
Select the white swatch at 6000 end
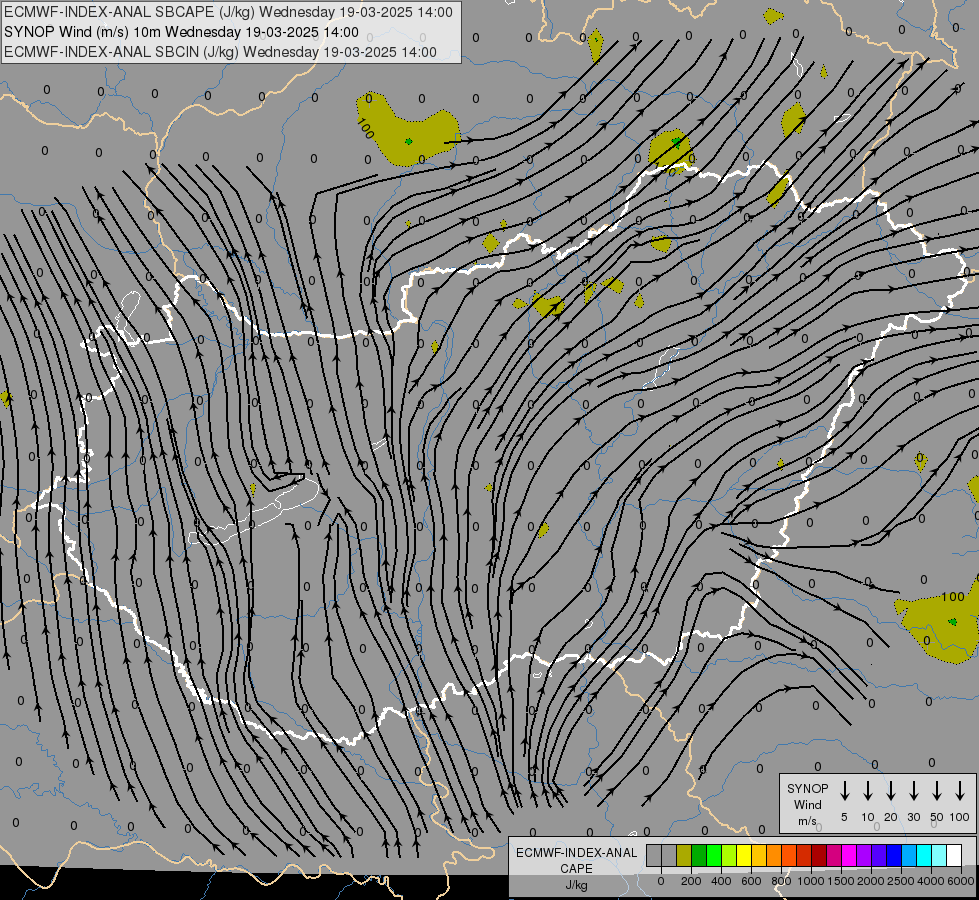point(953,856)
